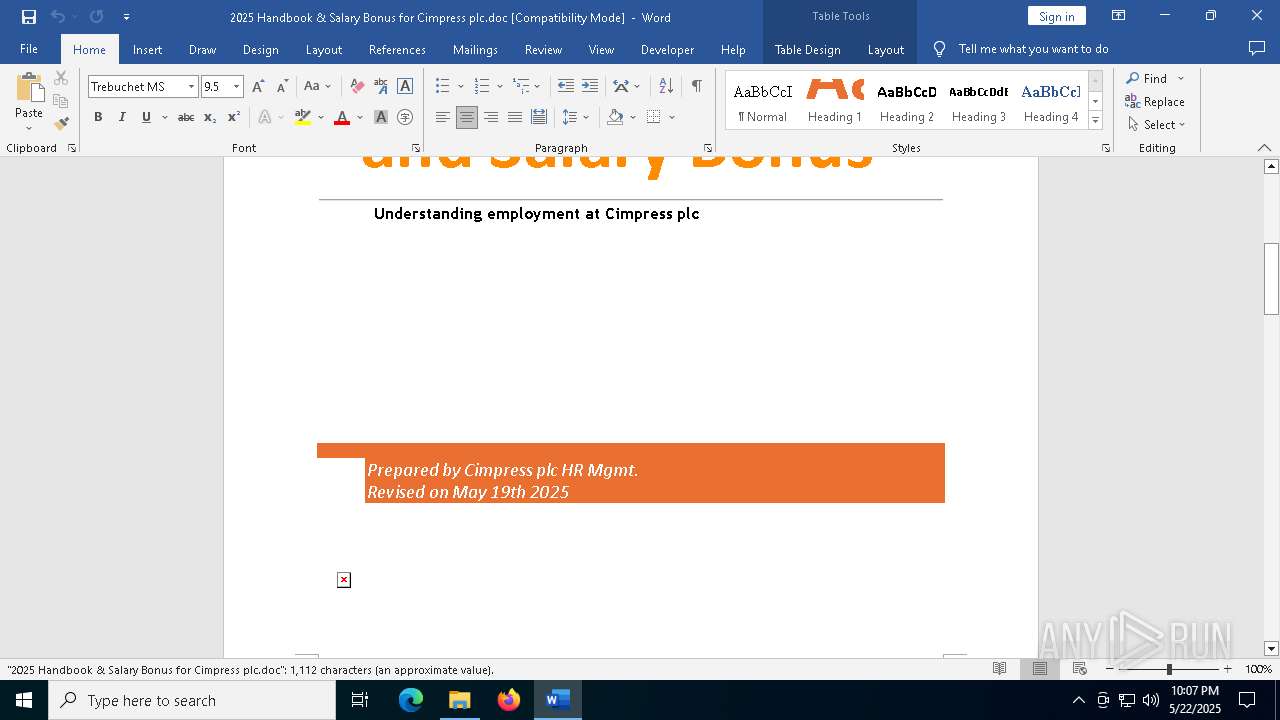1280x720 pixels.
Task: Click the vertical scrollbar thumb
Action: (1271, 279)
